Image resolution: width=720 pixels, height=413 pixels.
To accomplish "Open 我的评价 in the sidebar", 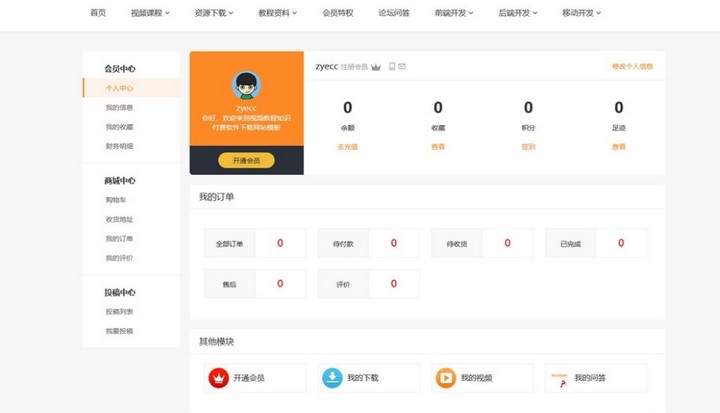I will coord(119,258).
